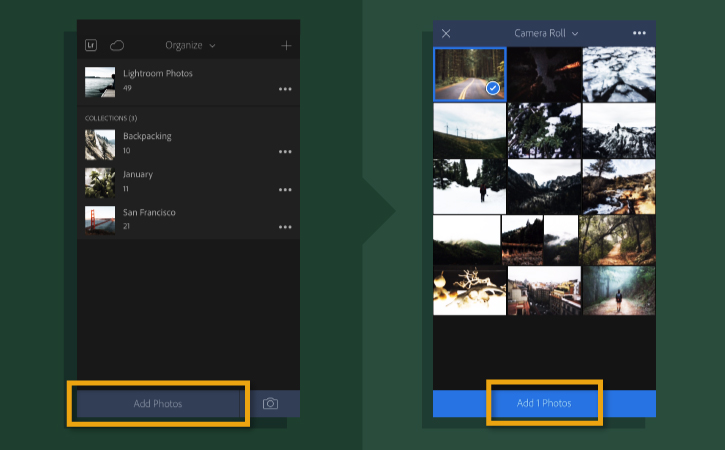Click the January plant thumbnail
Screen dimensions: 725x450
pyautogui.click(x=100, y=183)
